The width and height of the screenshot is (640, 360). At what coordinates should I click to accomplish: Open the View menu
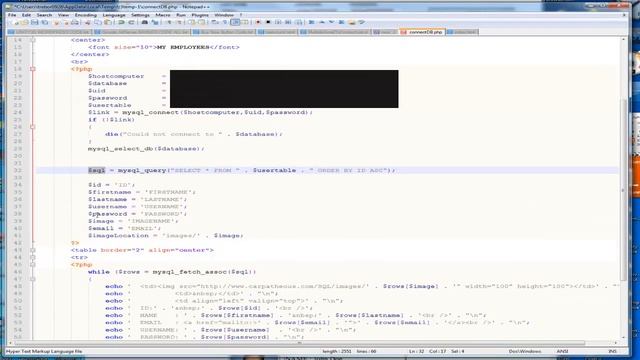coord(63,15)
